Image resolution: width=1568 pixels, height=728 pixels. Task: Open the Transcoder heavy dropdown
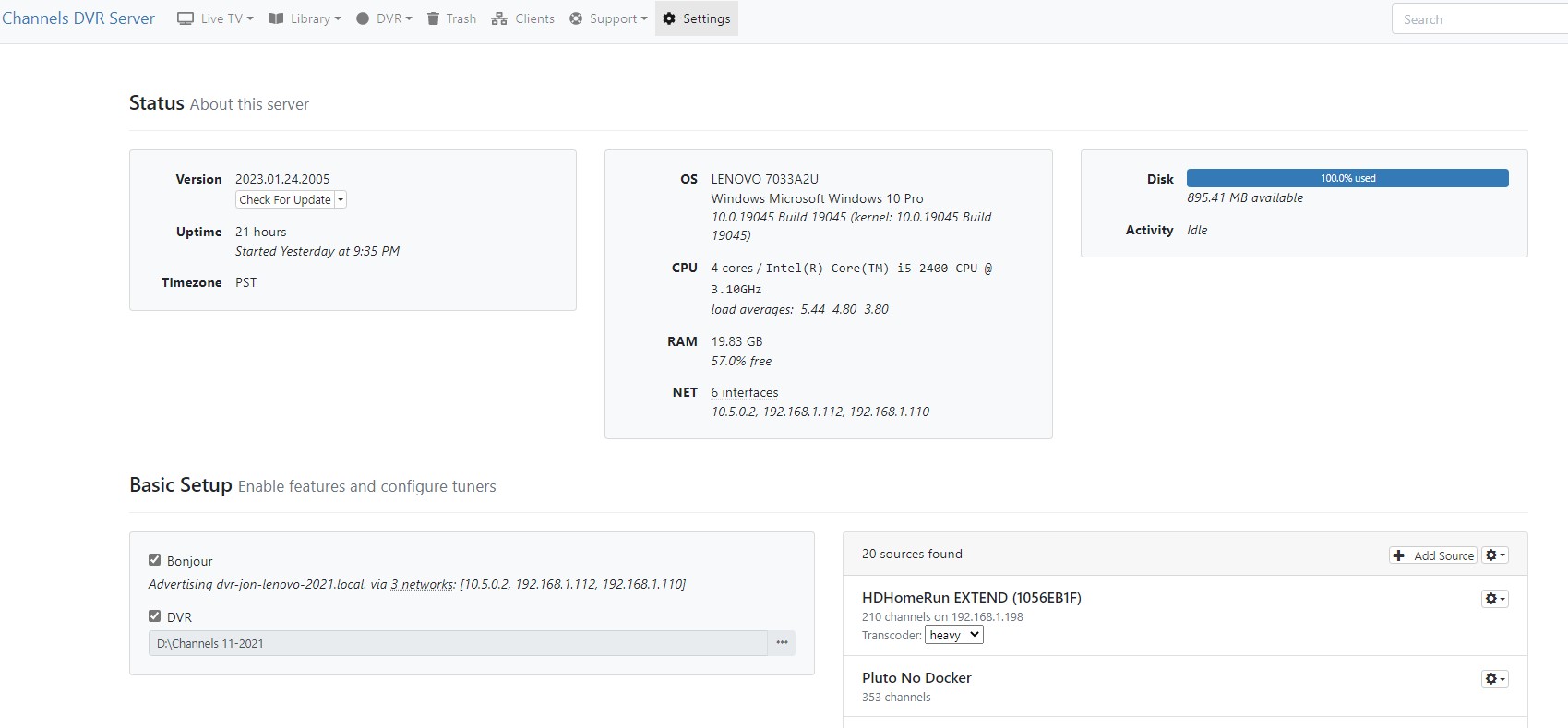953,635
